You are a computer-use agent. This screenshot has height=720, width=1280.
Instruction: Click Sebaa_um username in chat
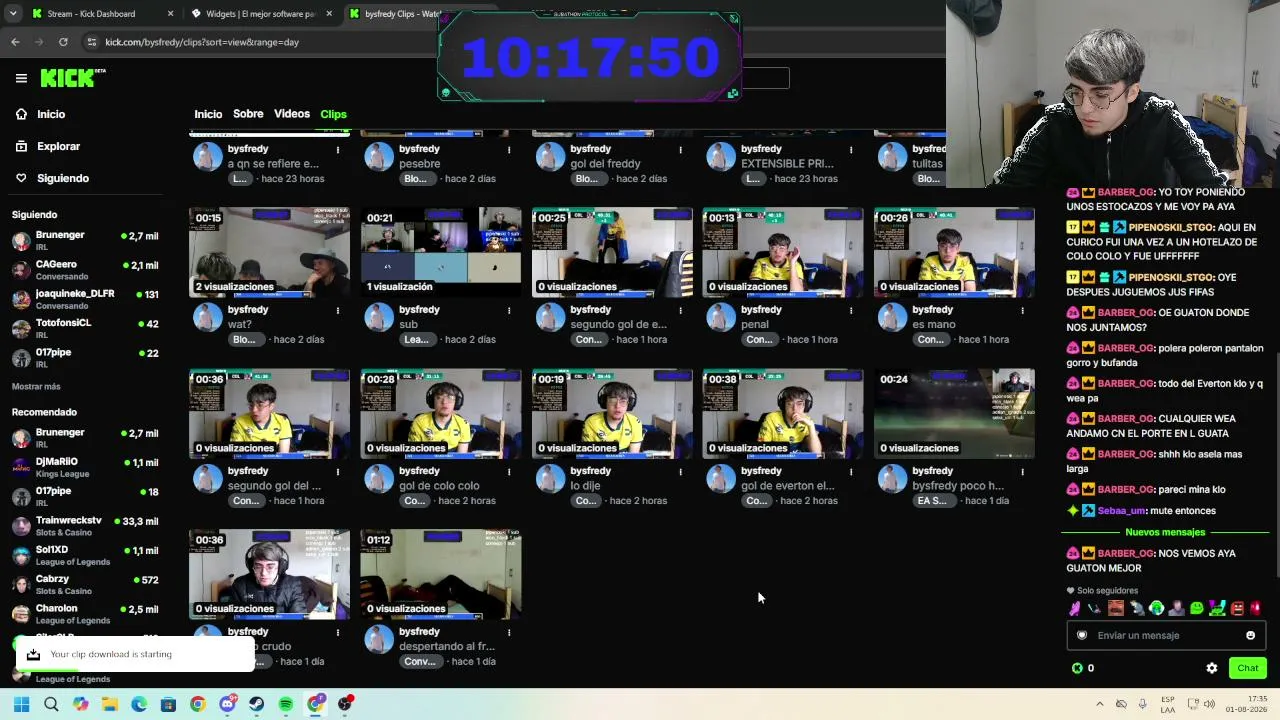[1121, 511]
